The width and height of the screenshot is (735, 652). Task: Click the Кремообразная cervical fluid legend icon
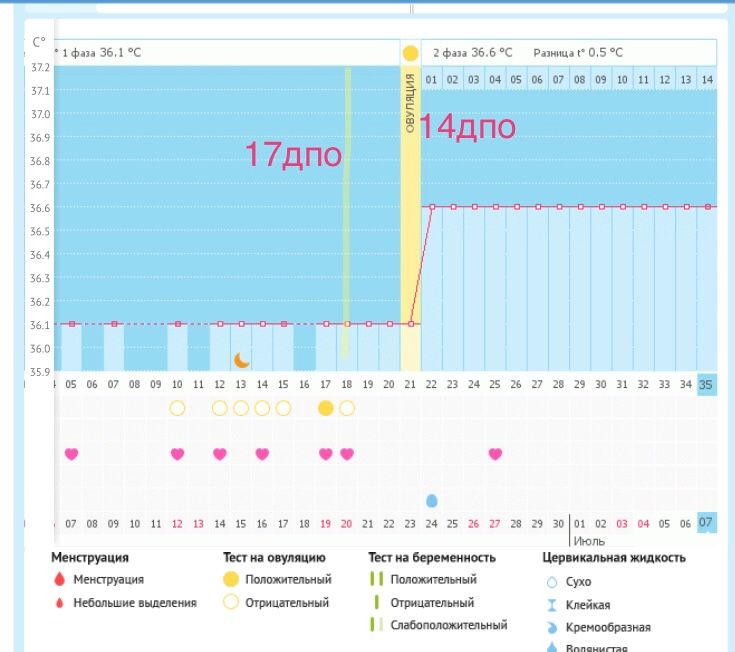click(551, 627)
